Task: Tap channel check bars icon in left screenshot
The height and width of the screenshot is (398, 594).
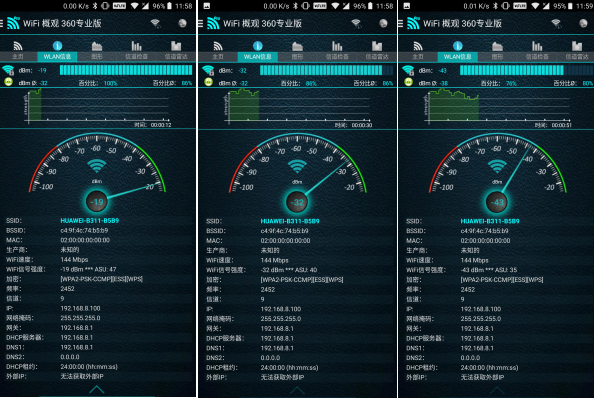Action: pyautogui.click(x=136, y=46)
